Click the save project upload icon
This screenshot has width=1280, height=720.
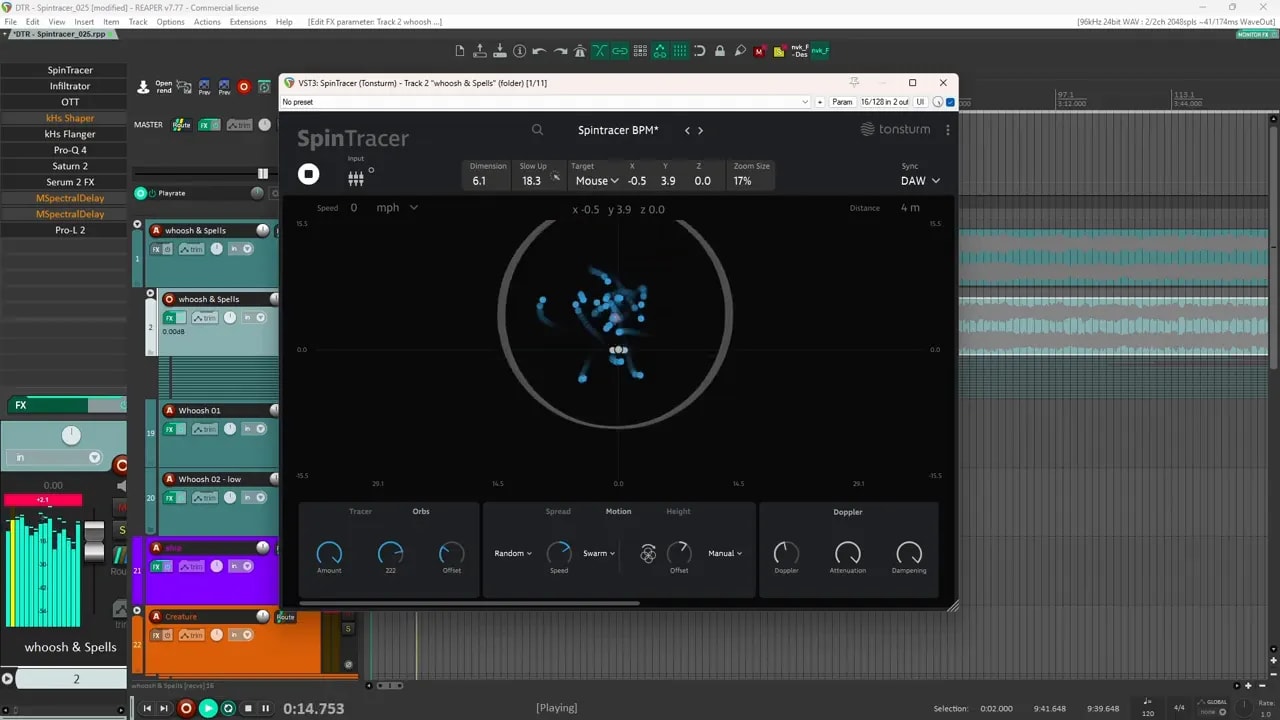tap(480, 51)
